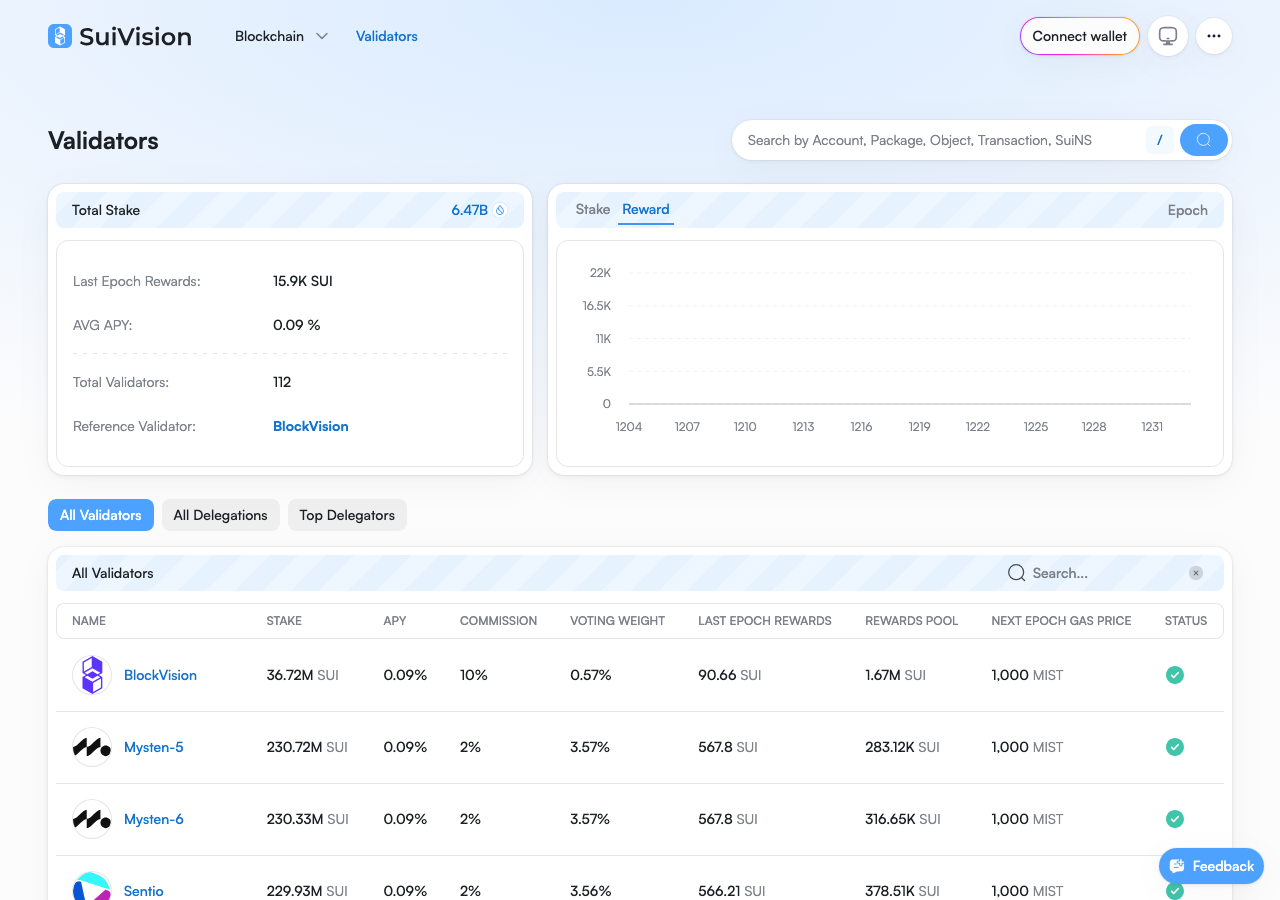Select the Reward chart tab
Screen dimensions: 1280x900
[646, 209]
